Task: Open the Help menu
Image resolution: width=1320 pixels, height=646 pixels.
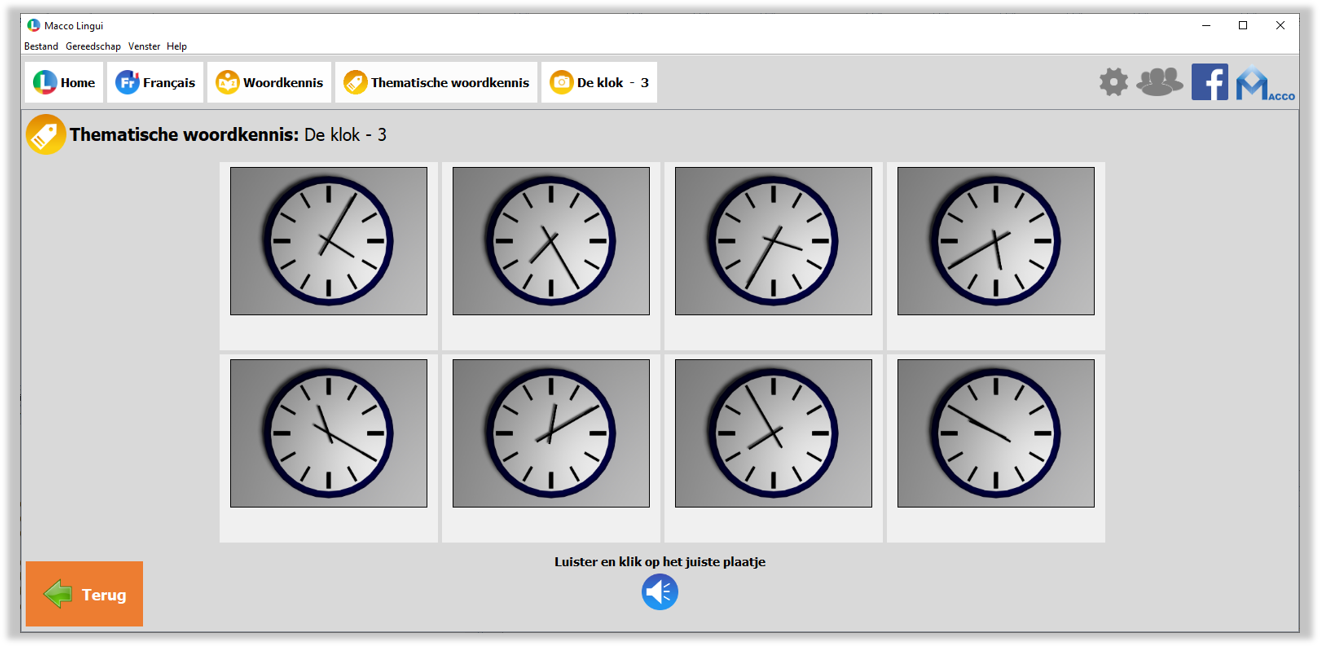Action: pyautogui.click(x=177, y=46)
